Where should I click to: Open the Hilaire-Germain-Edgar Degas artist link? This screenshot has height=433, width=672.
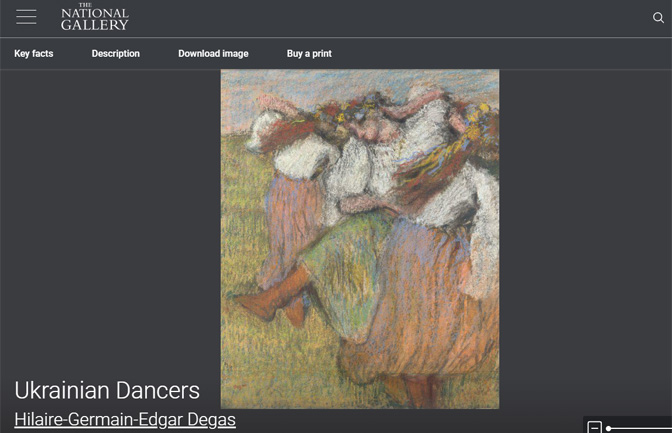click(x=125, y=420)
